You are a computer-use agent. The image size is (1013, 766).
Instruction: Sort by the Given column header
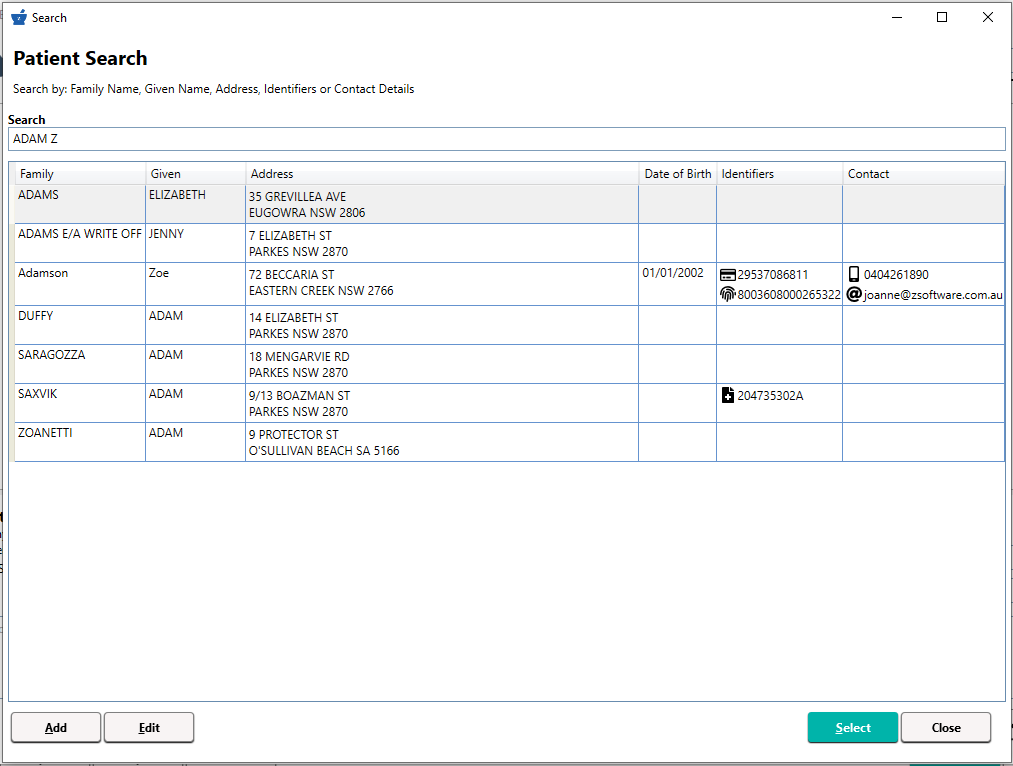[196, 174]
